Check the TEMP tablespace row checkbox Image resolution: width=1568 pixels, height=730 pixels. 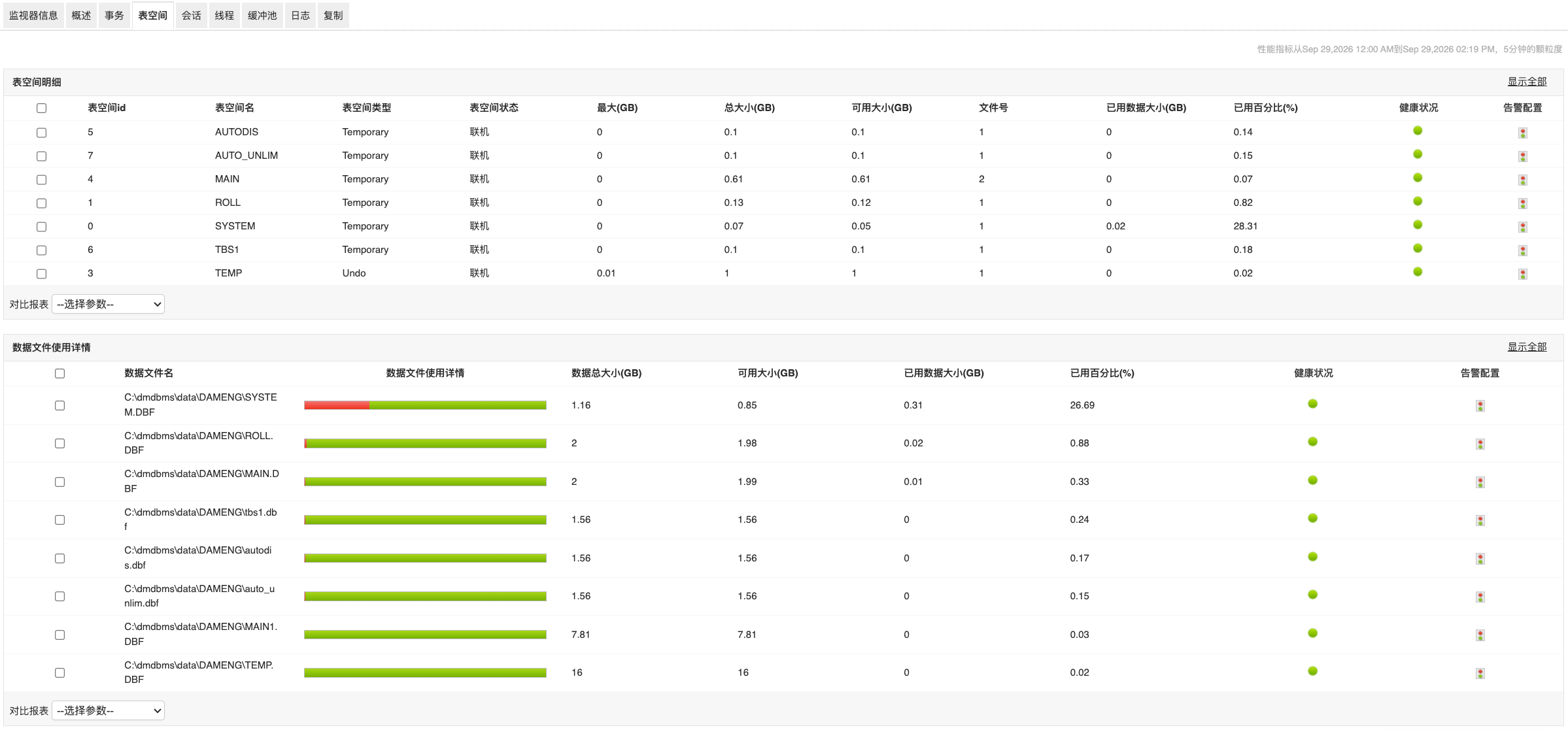tap(41, 274)
